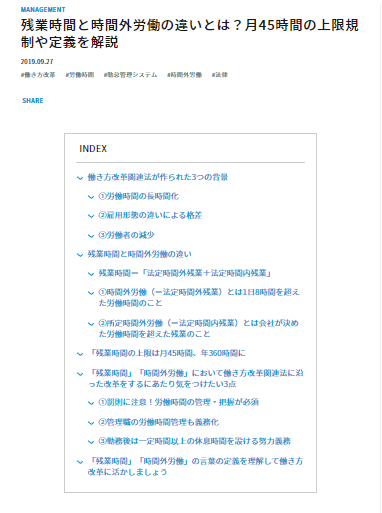The height and width of the screenshot is (513, 382).
Task: Open the #勤怠管理システム hashtag
Action: coord(130,75)
